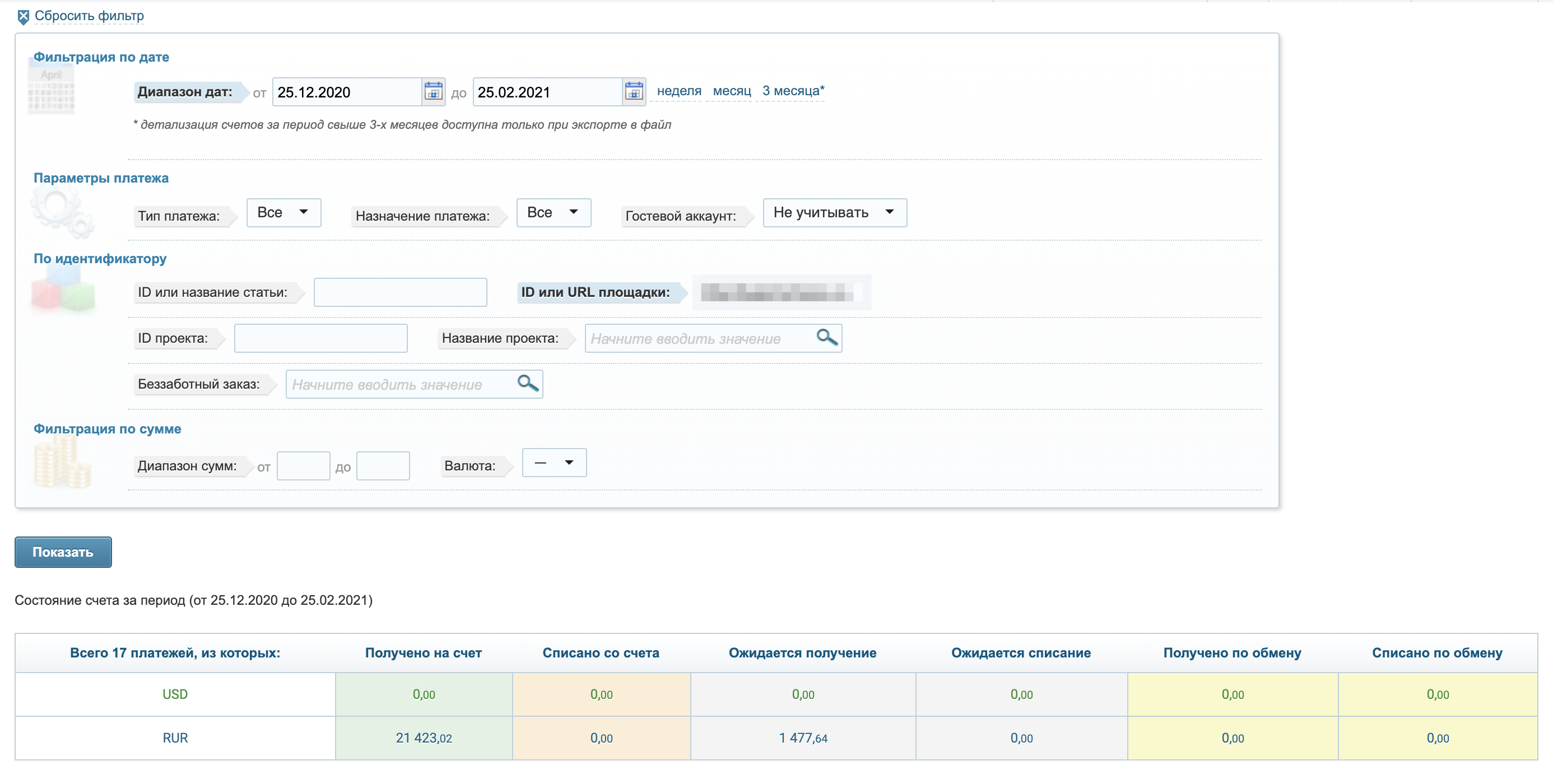Expand the guest account dropdown
Image resolution: width=1553 pixels, height=784 pixels.
point(834,212)
